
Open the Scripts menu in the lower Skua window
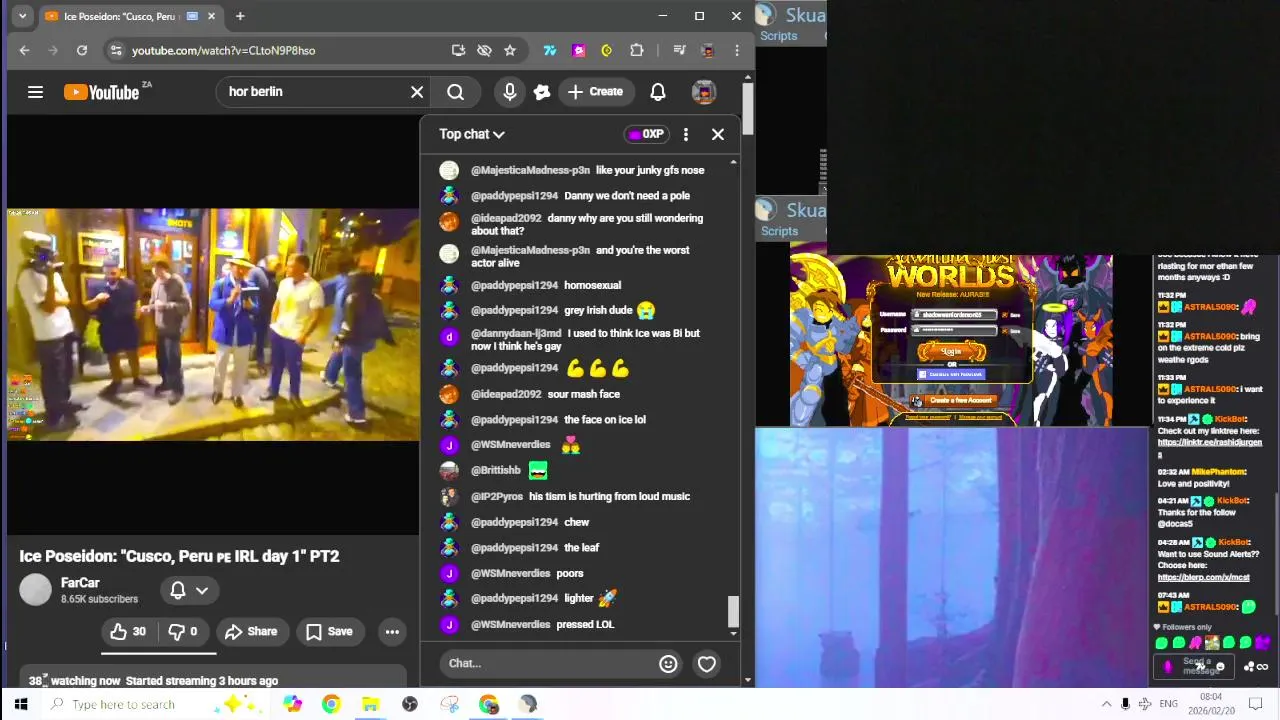pyautogui.click(x=778, y=231)
